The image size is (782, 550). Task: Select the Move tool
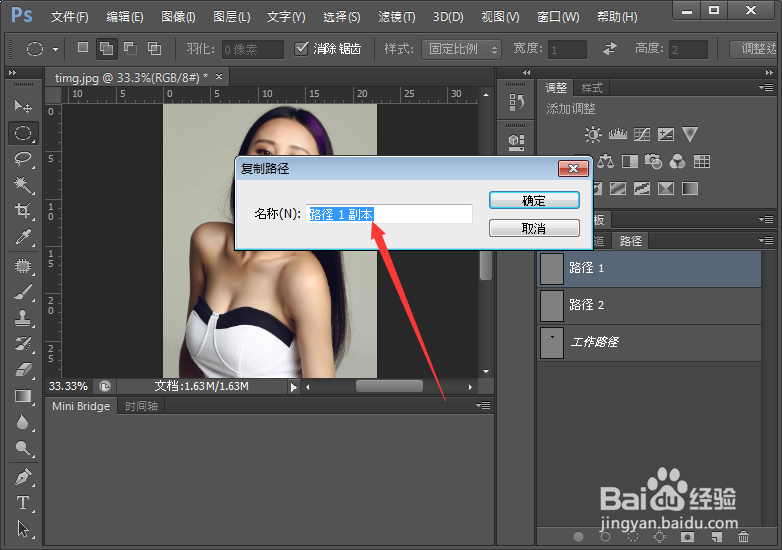click(x=22, y=106)
